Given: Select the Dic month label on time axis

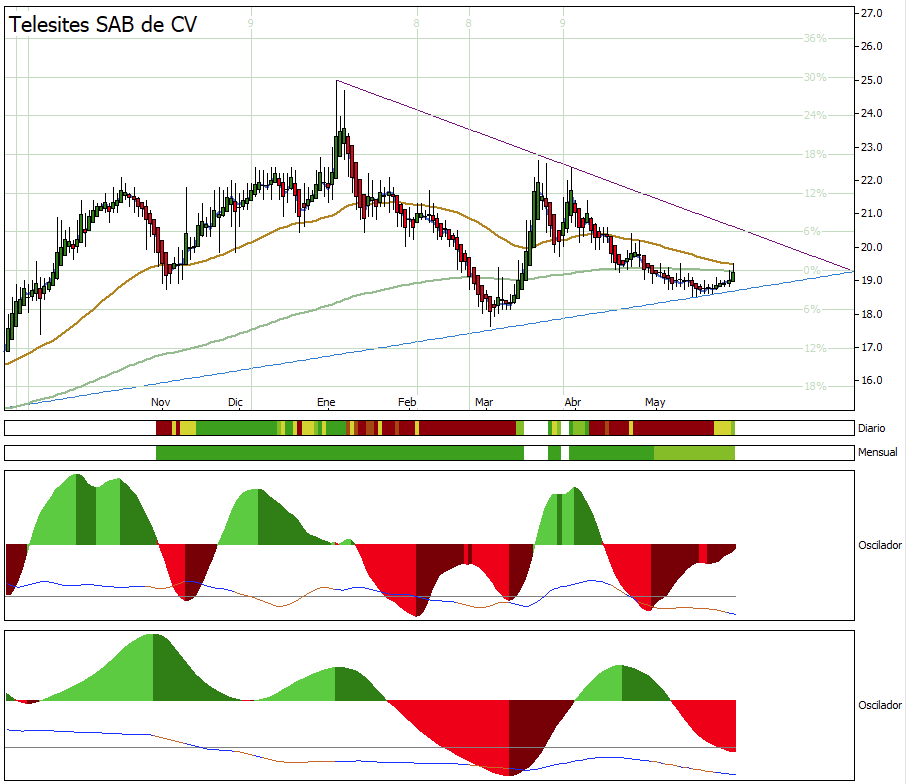Looking at the screenshot, I should click(235, 402).
